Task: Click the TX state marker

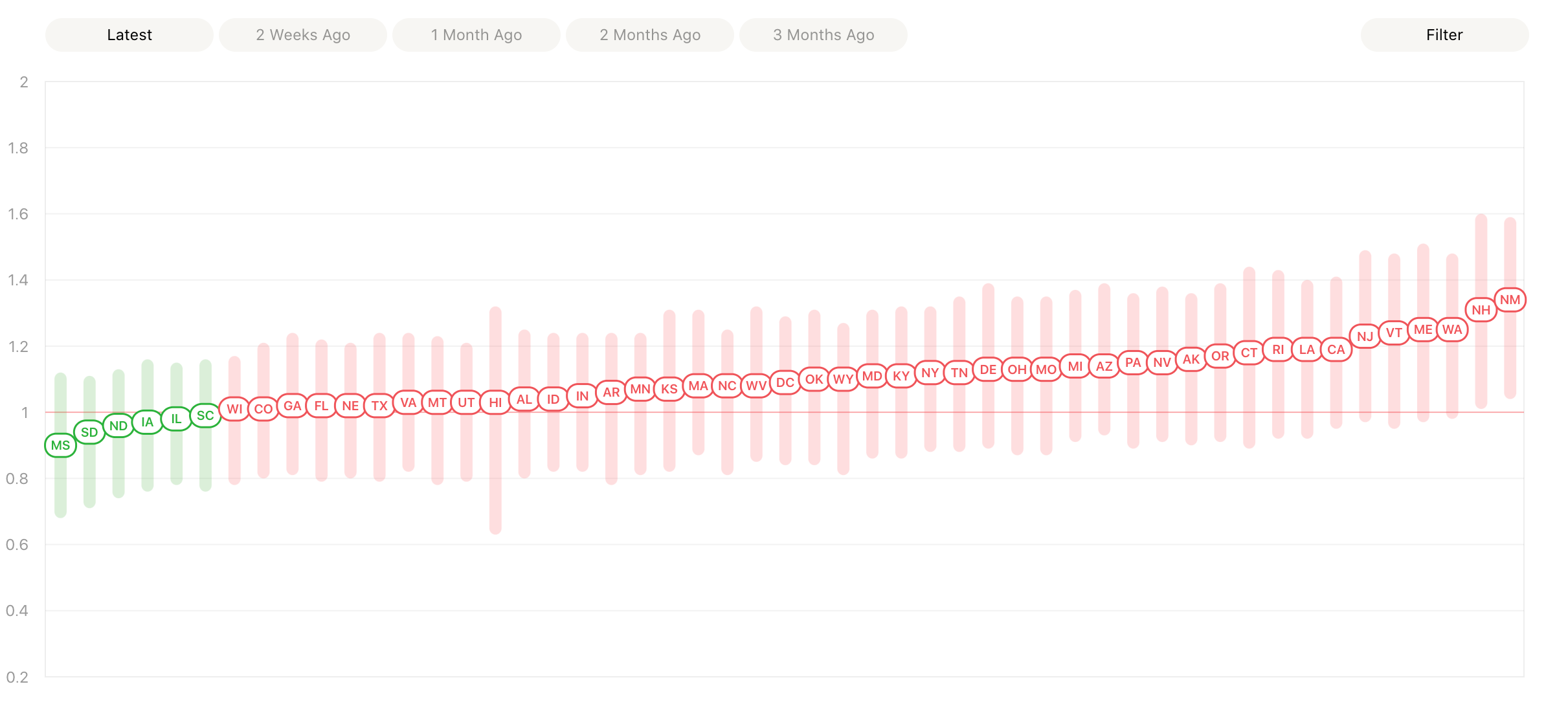Action: tap(379, 406)
